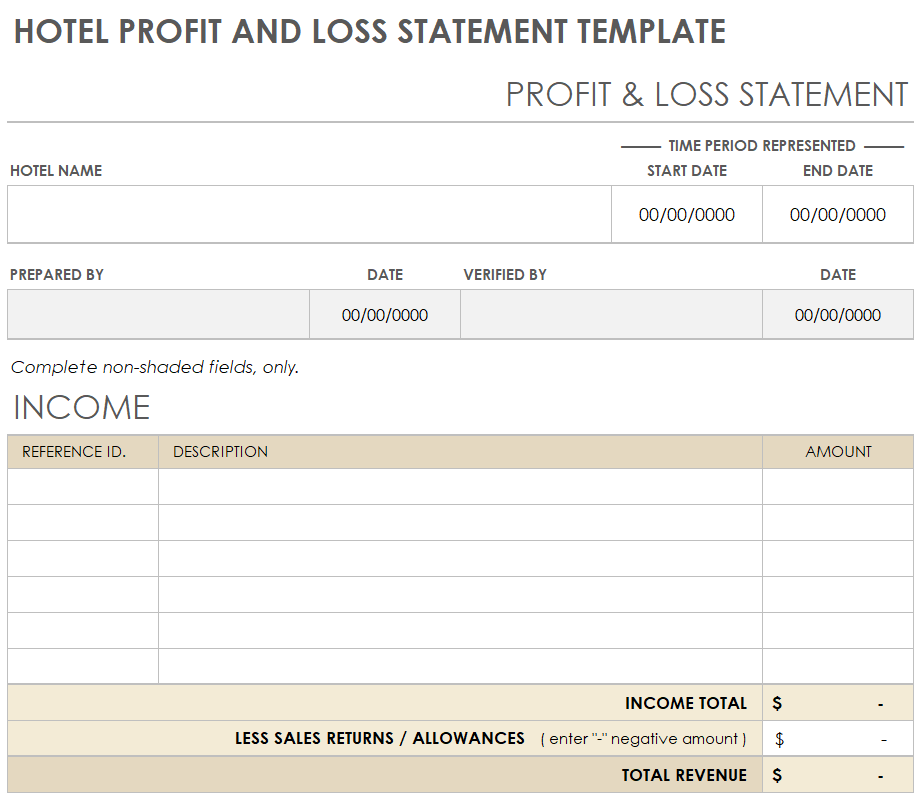Select first income row Description cell
Screen dimensions: 921x802
[x=460, y=487]
